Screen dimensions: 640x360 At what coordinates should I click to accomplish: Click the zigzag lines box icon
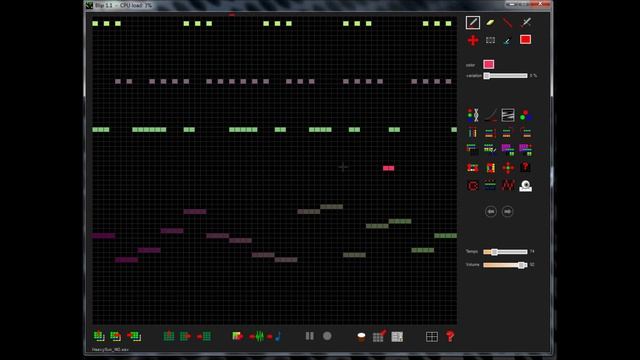[508, 116]
